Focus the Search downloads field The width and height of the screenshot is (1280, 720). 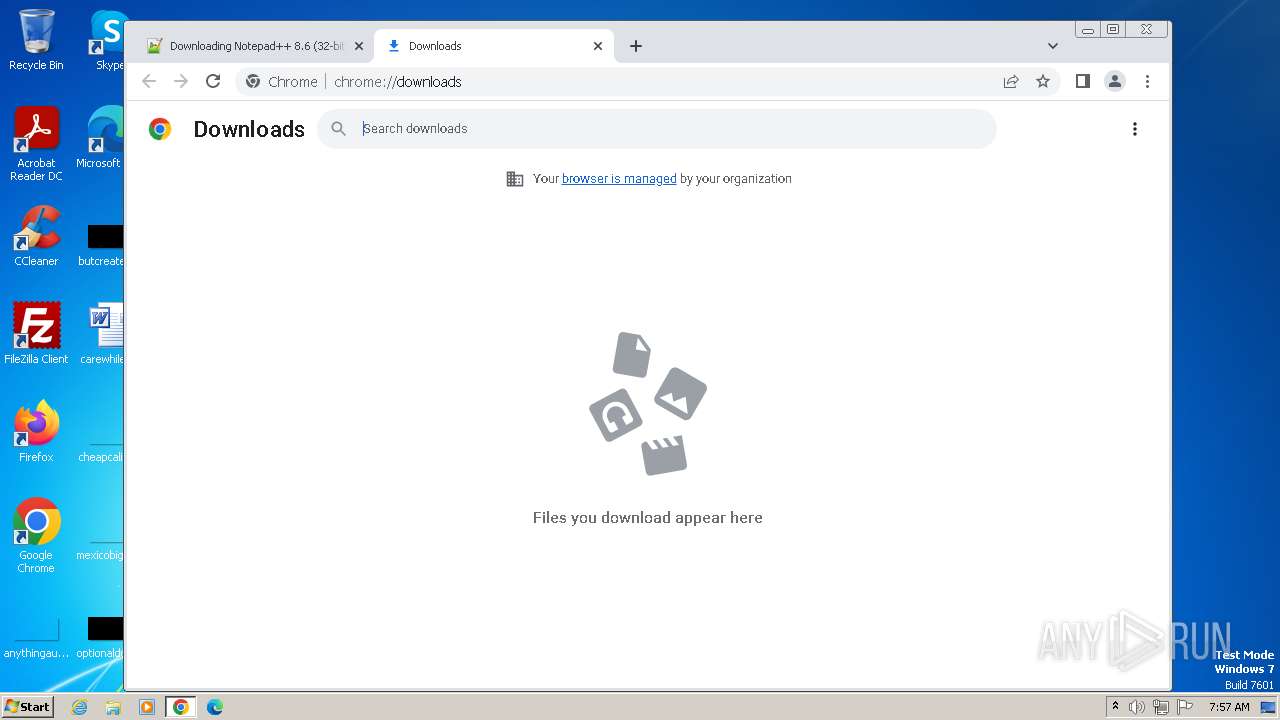[x=656, y=129]
